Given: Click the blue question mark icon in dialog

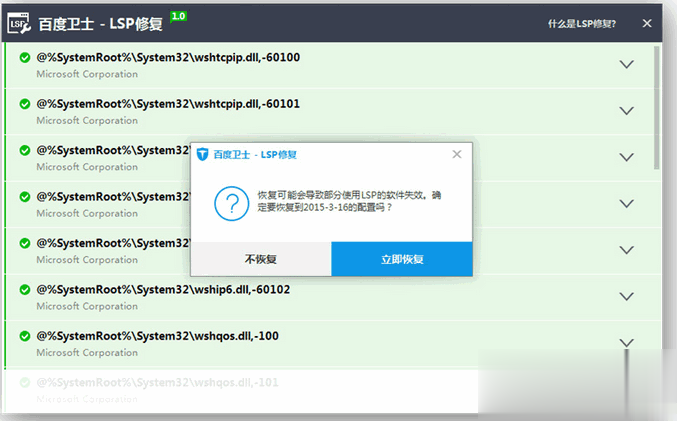Looking at the screenshot, I should coord(232,203).
